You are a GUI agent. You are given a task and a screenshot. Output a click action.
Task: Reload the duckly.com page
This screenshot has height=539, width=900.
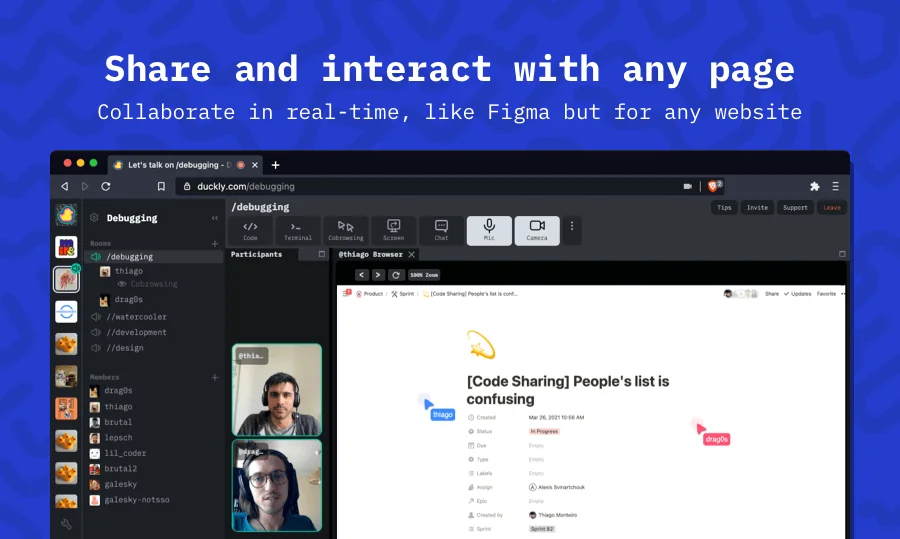pos(106,187)
